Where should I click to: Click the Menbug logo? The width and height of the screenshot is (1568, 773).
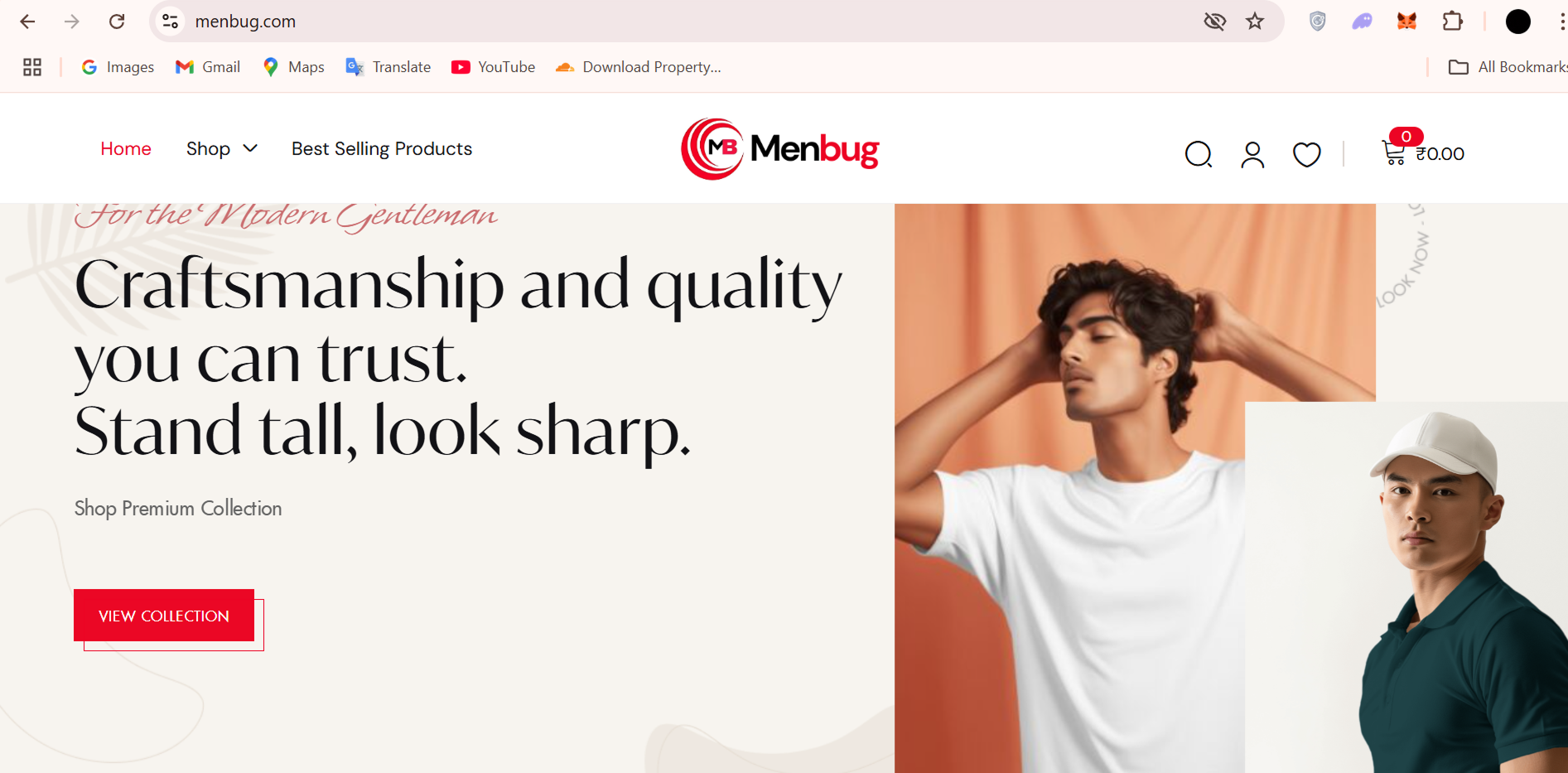coord(779,149)
